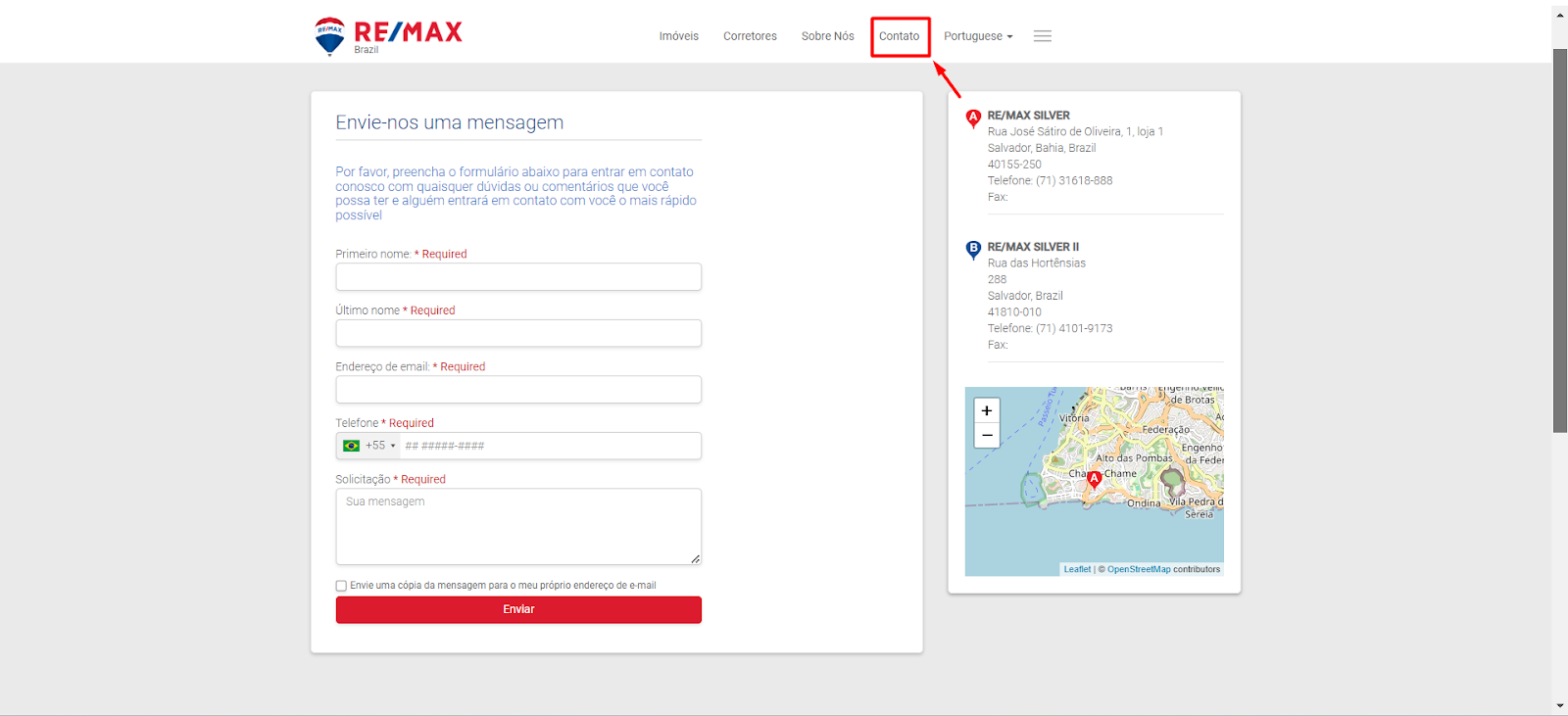
Task: Zoom out the map with minus button
Action: click(x=987, y=435)
